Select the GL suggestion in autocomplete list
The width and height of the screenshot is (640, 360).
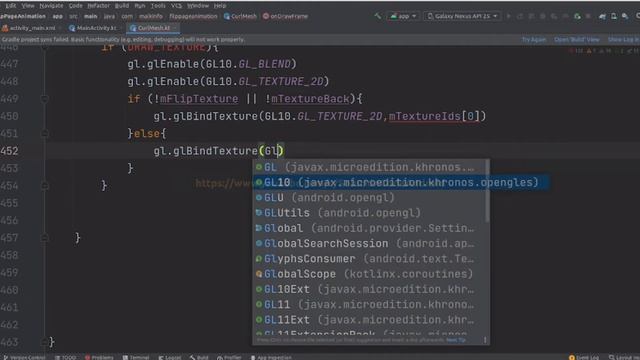[x=369, y=167]
